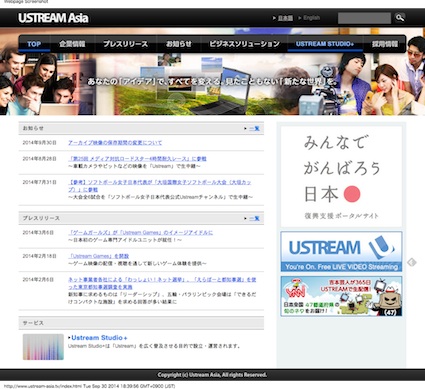Open the Ustream Studio+ service link
Screen dimensions: 425x389
point(99,338)
